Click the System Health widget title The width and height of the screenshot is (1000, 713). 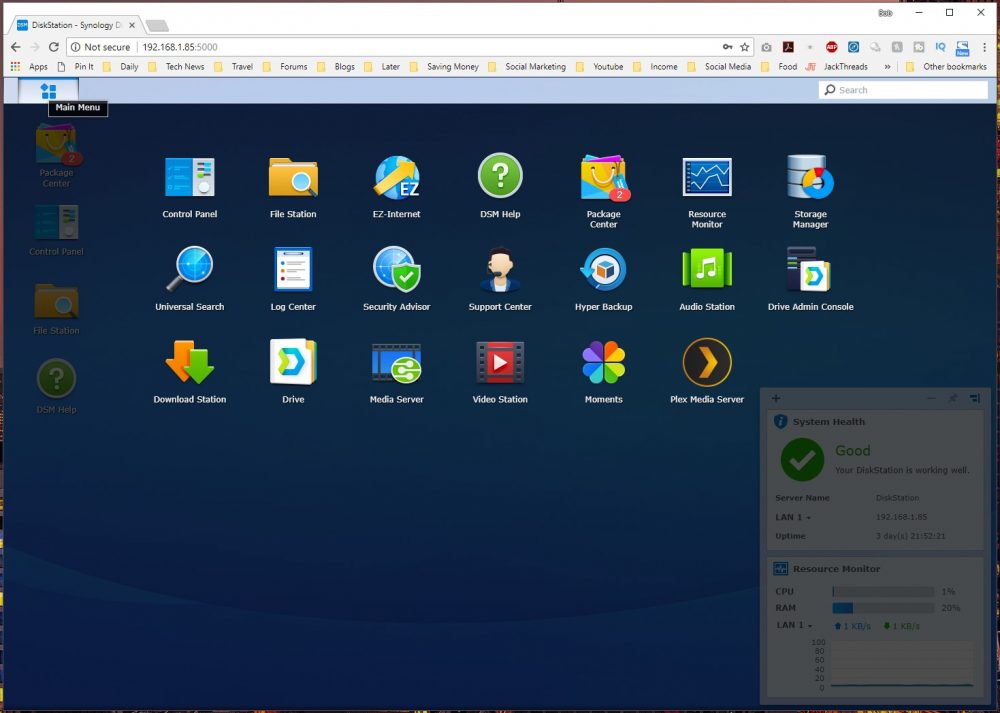pyautogui.click(x=828, y=422)
